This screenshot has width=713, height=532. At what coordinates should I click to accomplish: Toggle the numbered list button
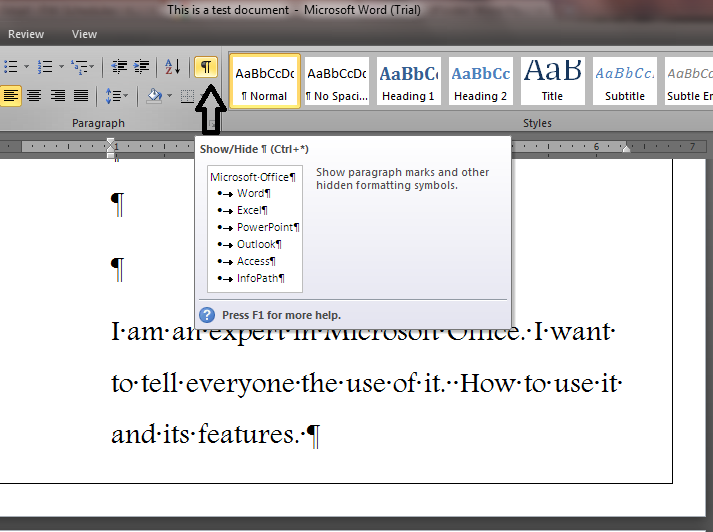(x=44, y=66)
